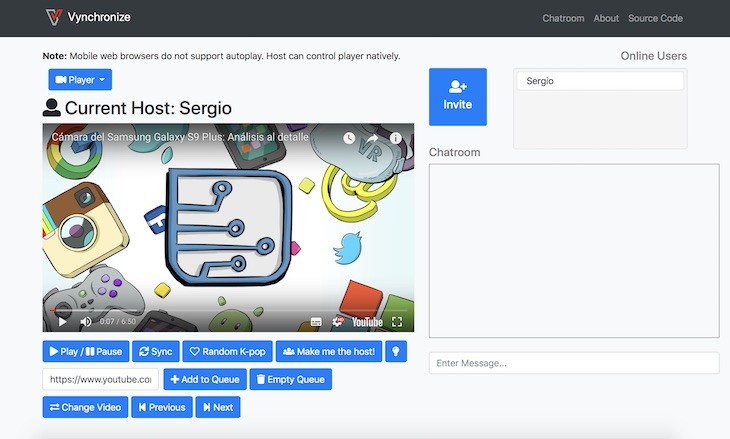
Task: Click the Change Video button
Action: 85,407
